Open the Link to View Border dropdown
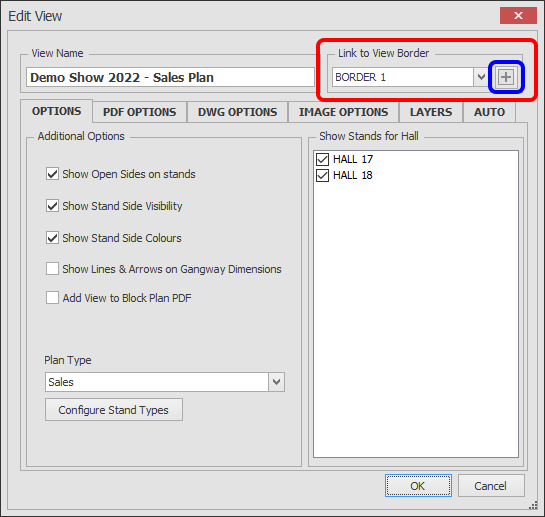Screen dimensions: 545x517 tap(481, 77)
